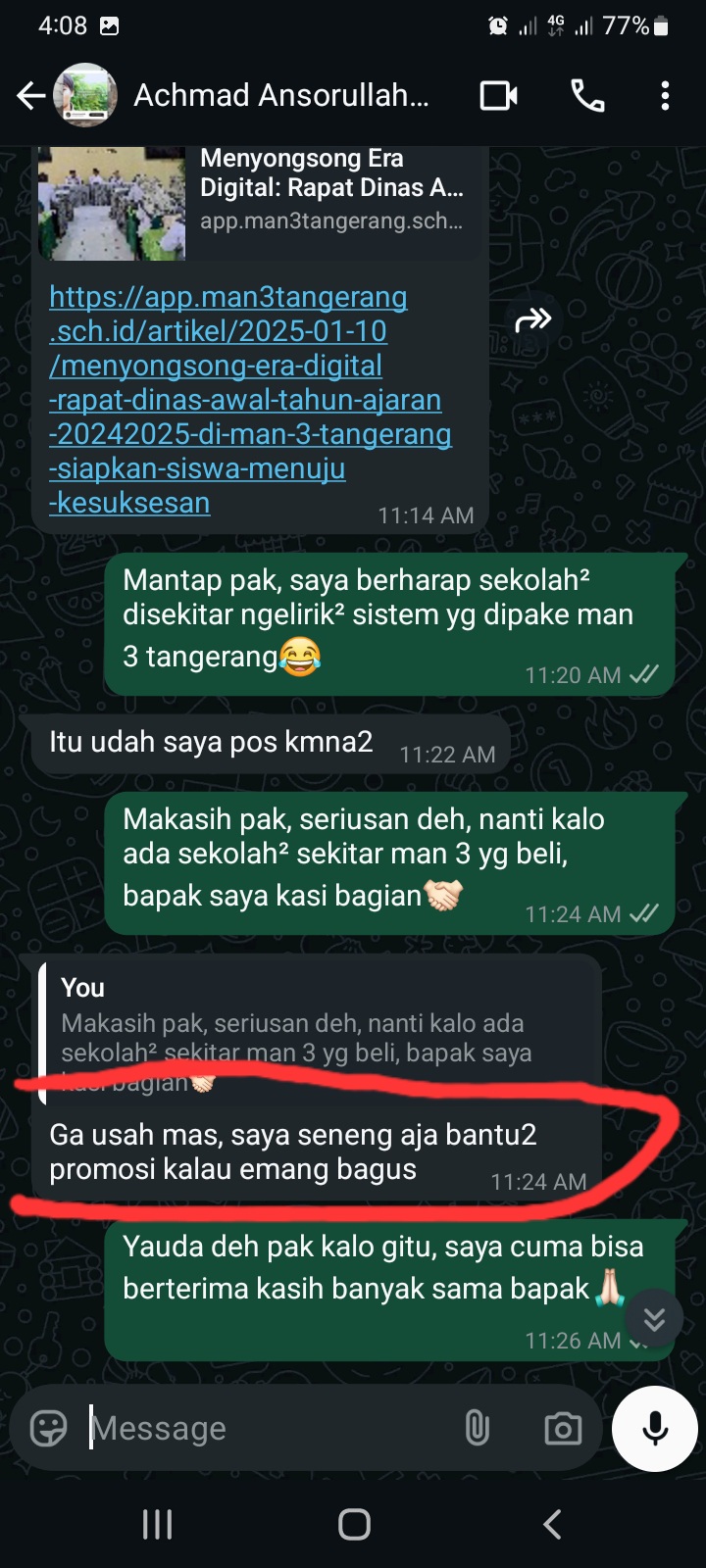Attach a file with the paperclip icon
Viewport: 706px width, 1568px height.
click(x=477, y=1428)
